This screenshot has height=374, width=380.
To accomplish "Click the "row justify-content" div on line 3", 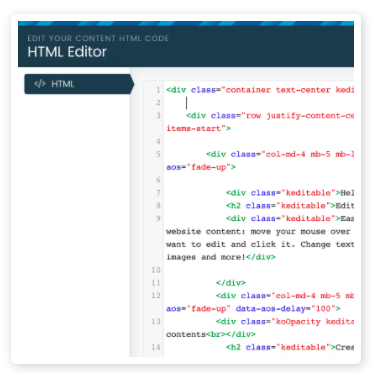I will point(270,116).
